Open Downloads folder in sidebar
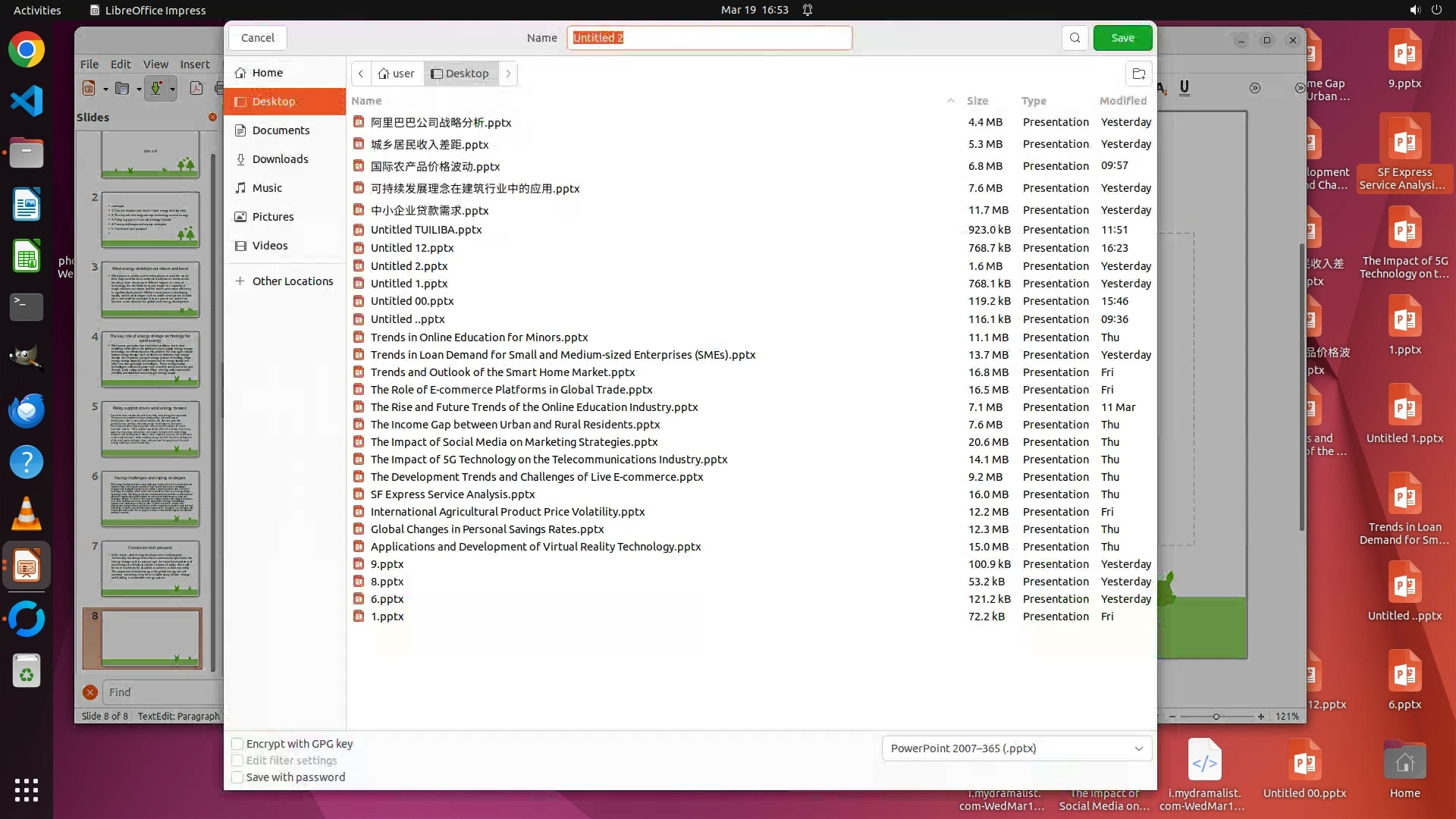This screenshot has width=1456, height=819. click(280, 159)
